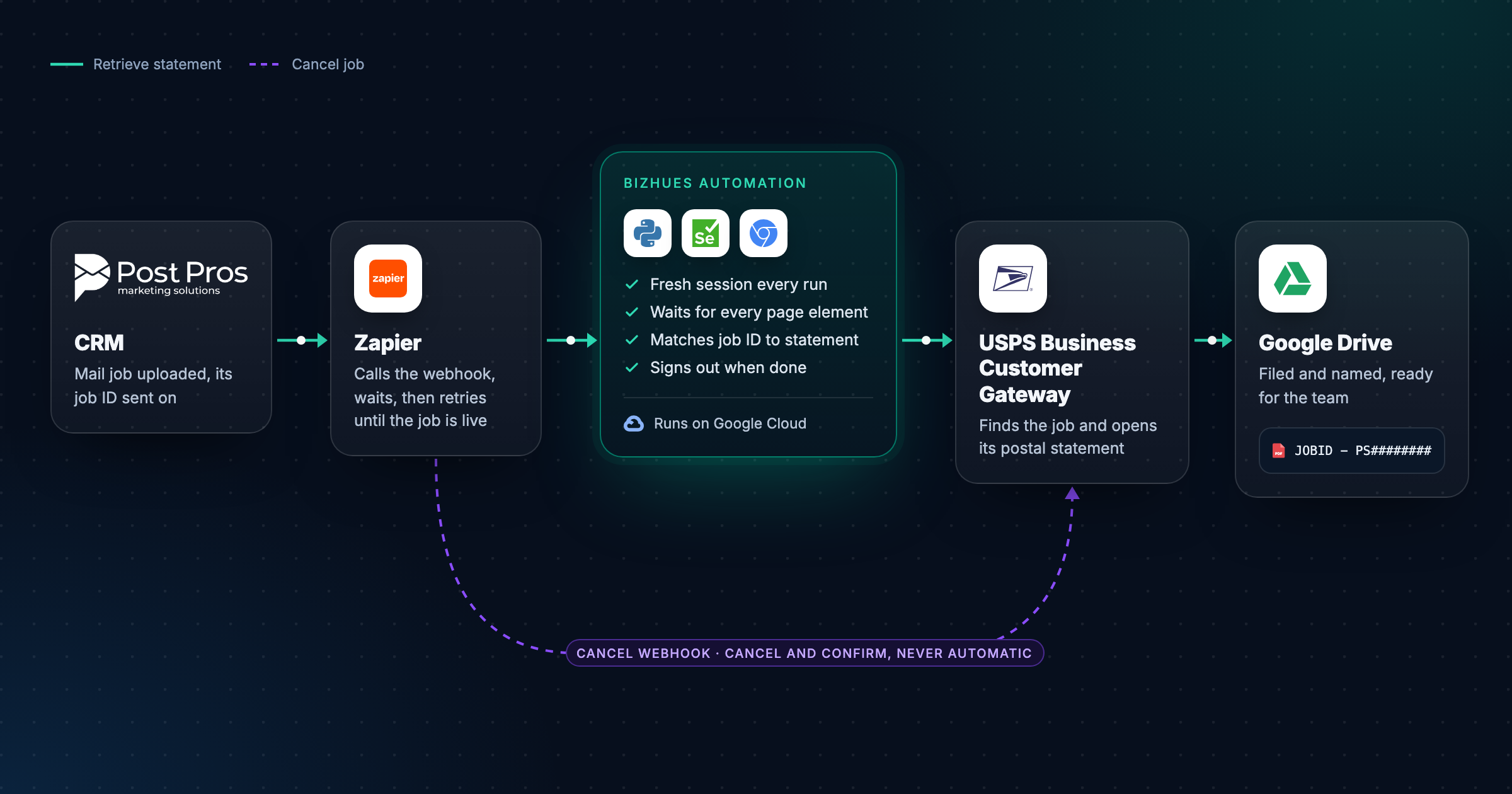Click the orange Zapier logo icon
The image size is (1512, 794).
coord(388,279)
